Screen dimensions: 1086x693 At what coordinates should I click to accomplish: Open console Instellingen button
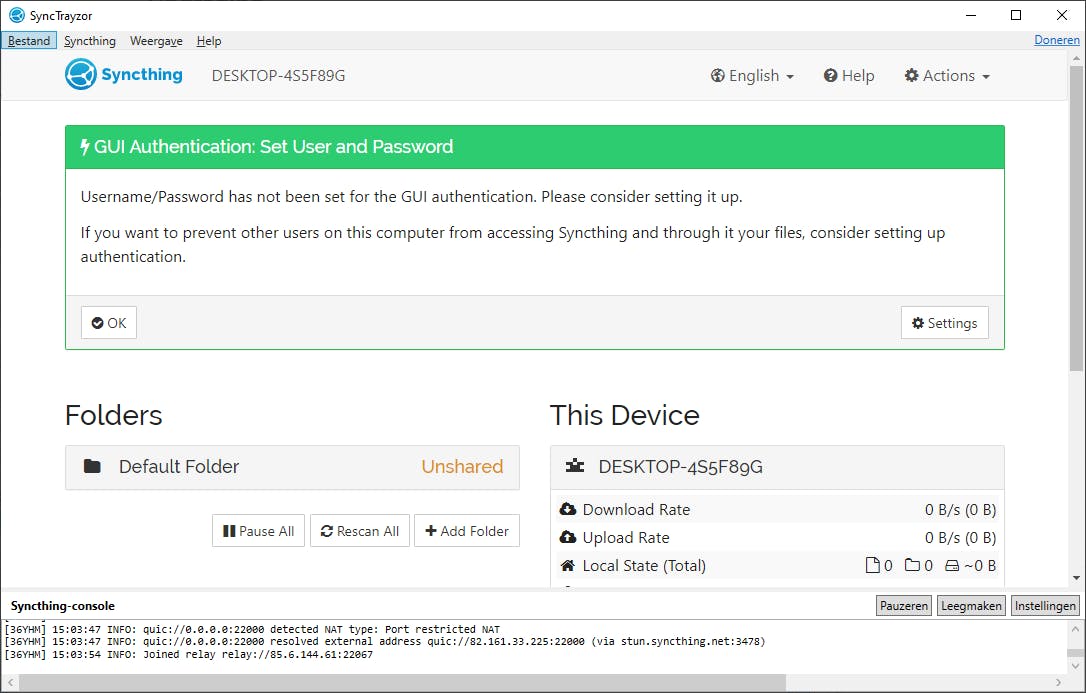[x=1045, y=606]
